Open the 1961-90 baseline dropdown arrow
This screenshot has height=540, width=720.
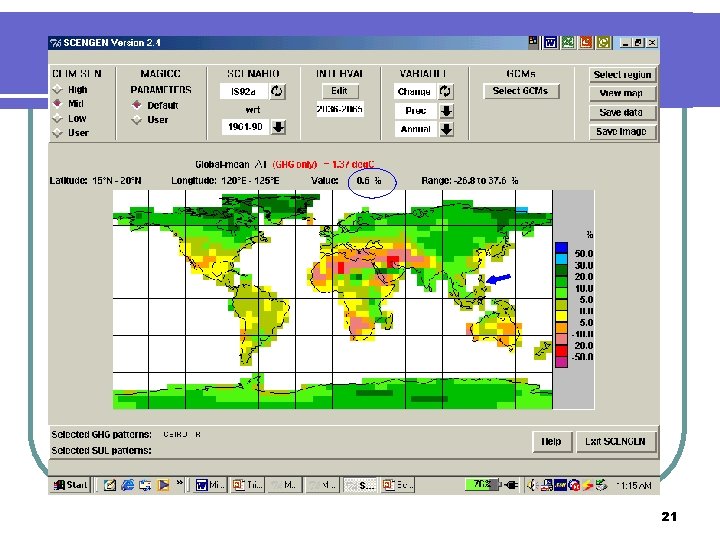click(279, 127)
